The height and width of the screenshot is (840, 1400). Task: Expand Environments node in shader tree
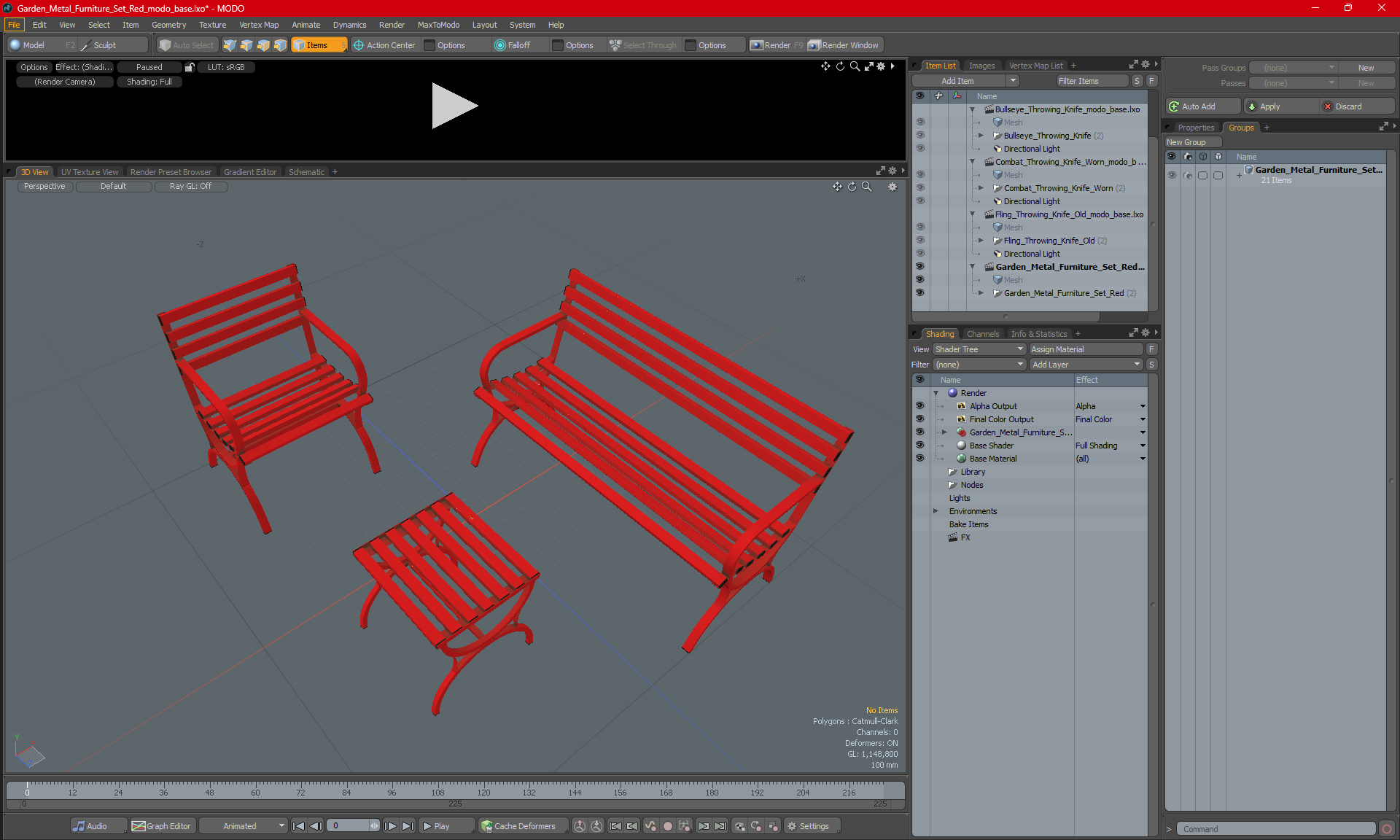[x=936, y=511]
